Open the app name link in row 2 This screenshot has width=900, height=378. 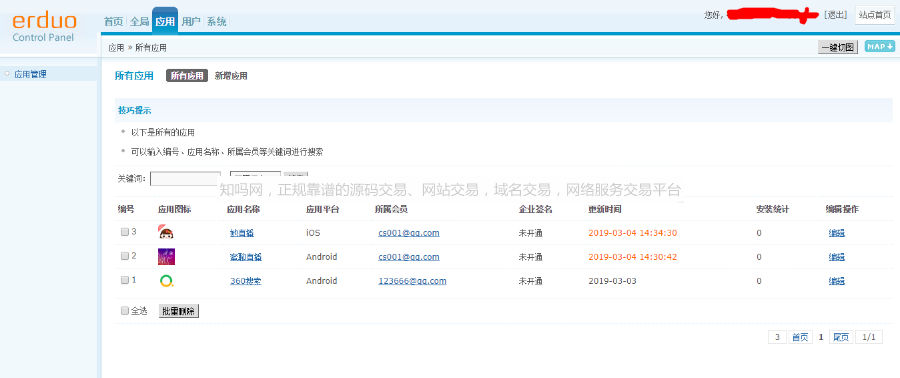coord(246,257)
